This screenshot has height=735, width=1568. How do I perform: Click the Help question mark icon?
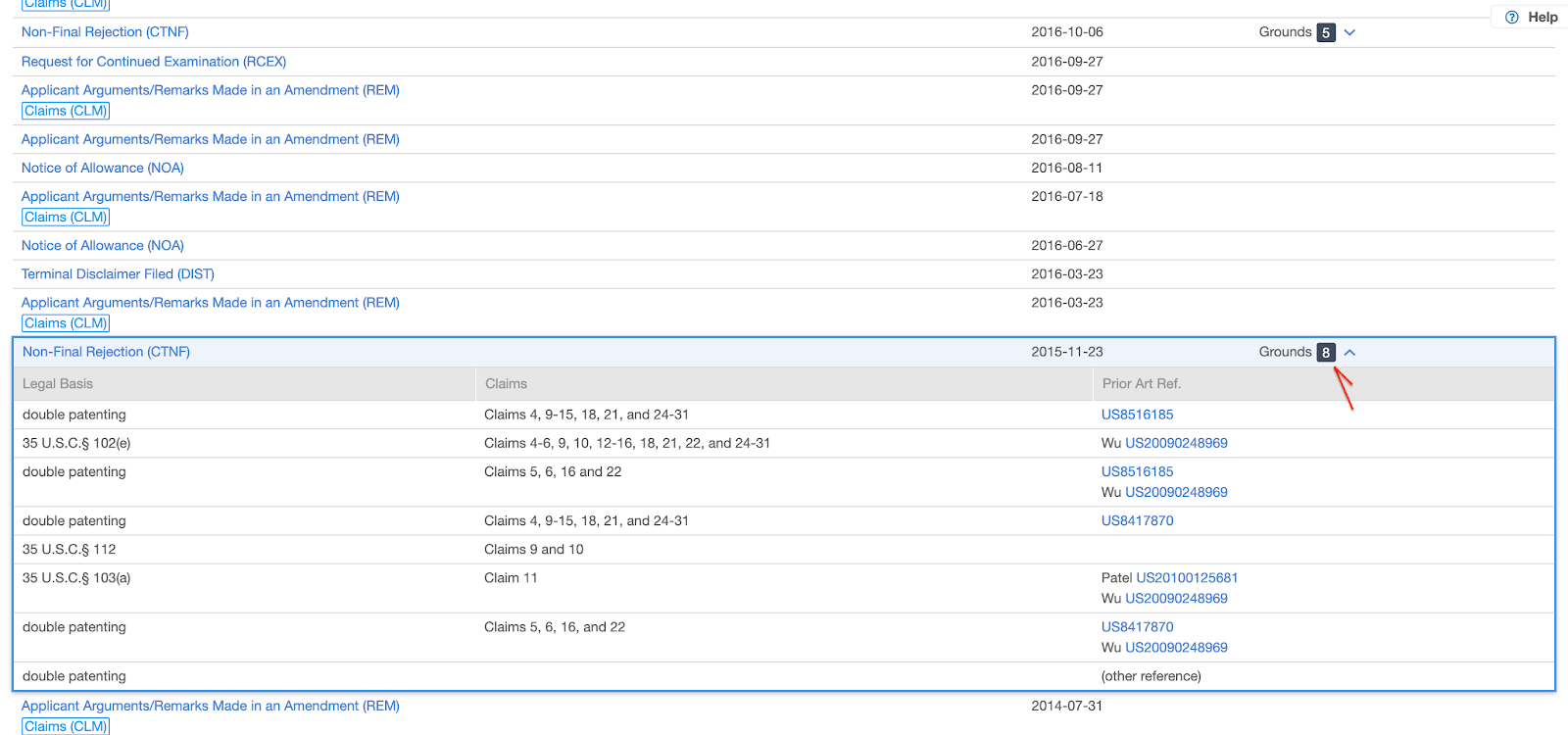[1512, 17]
